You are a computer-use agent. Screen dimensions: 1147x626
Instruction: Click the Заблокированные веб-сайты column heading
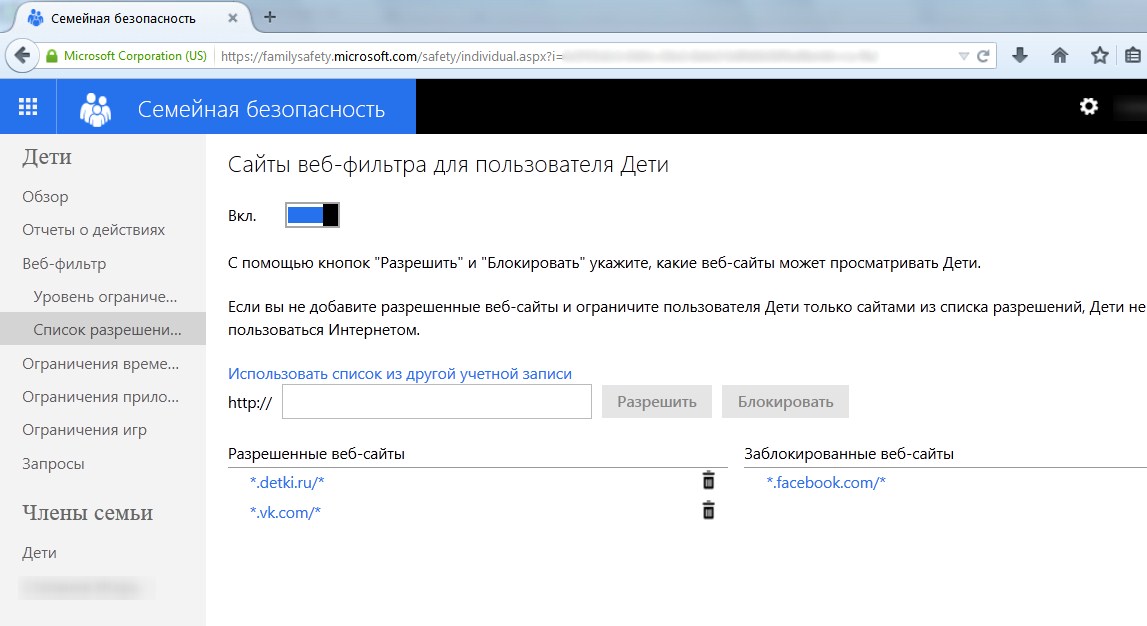pyautogui.click(x=849, y=453)
